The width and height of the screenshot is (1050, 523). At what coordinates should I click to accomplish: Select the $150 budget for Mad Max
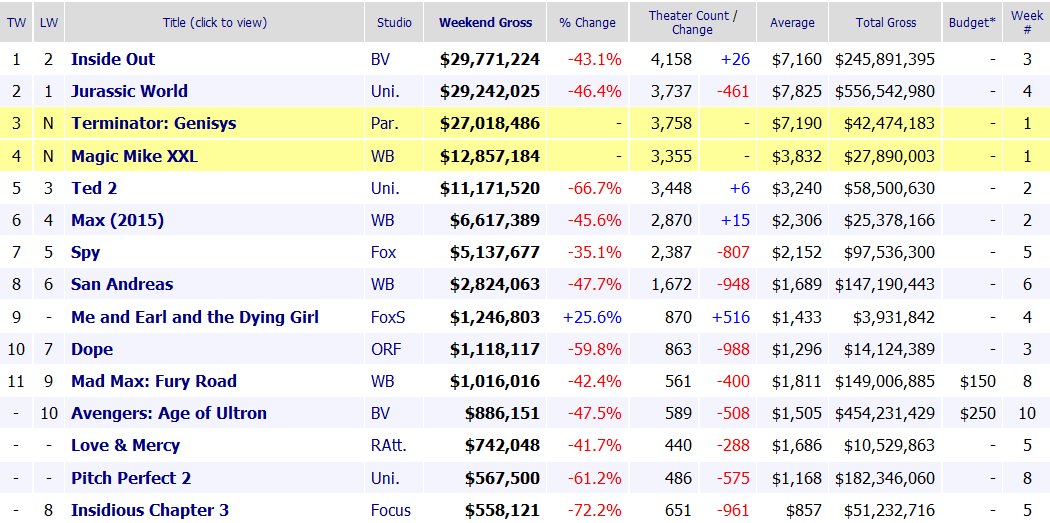click(977, 382)
